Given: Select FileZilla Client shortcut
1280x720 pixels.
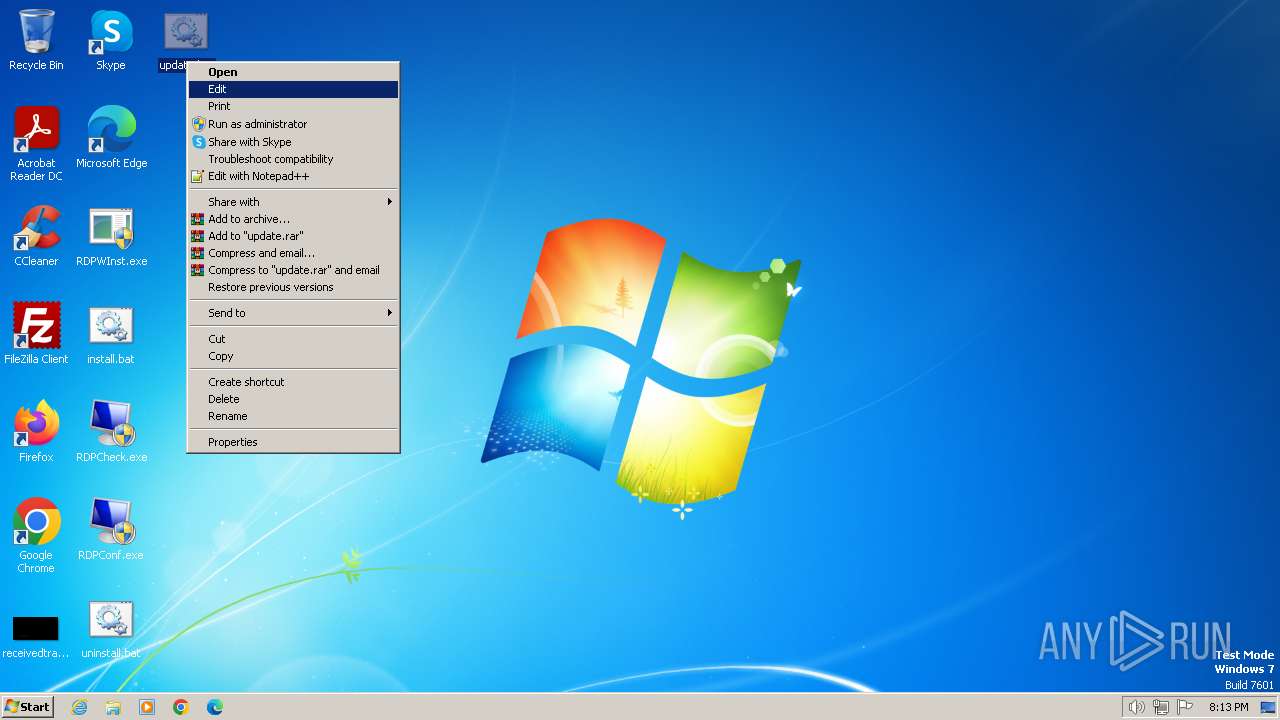Looking at the screenshot, I should click(x=36, y=334).
